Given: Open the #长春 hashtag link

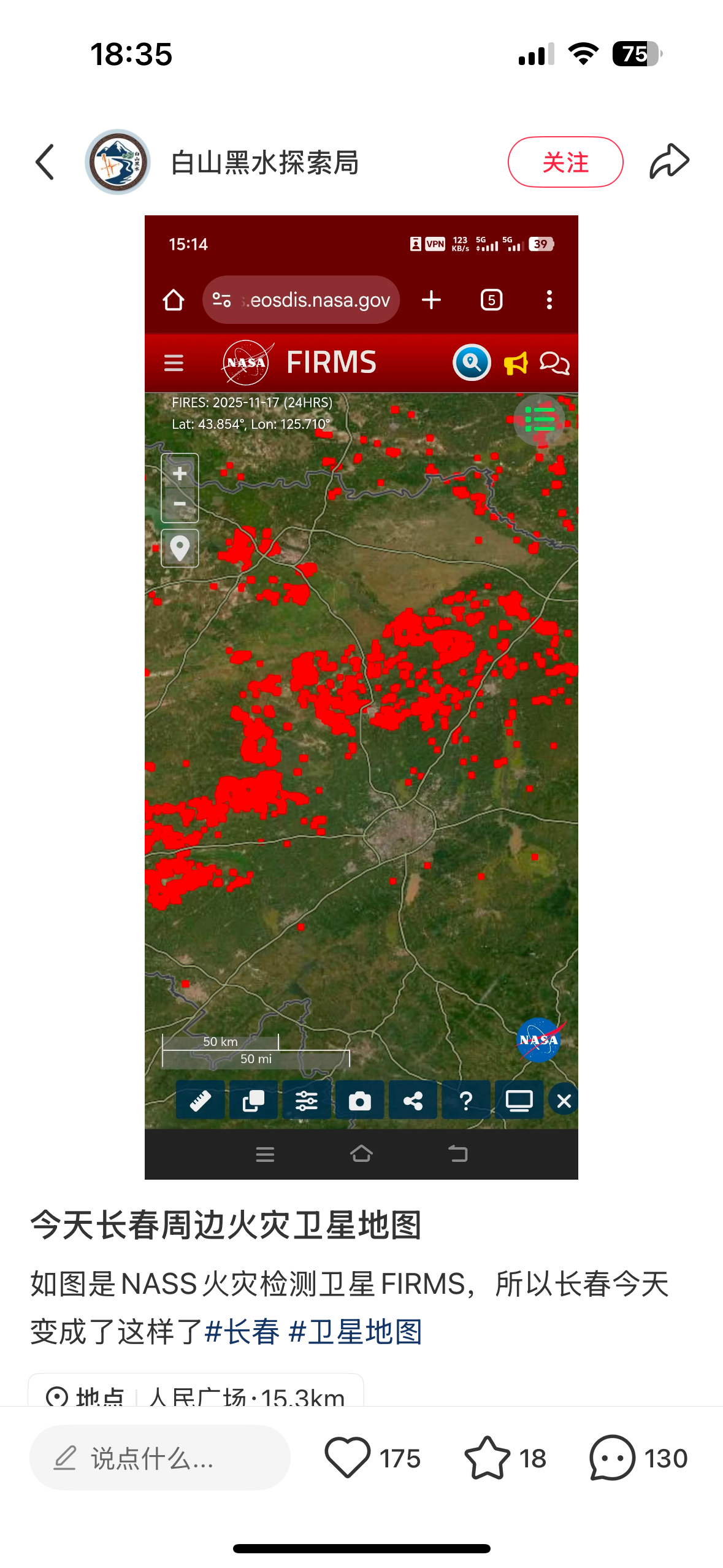Looking at the screenshot, I should pyautogui.click(x=242, y=1332).
